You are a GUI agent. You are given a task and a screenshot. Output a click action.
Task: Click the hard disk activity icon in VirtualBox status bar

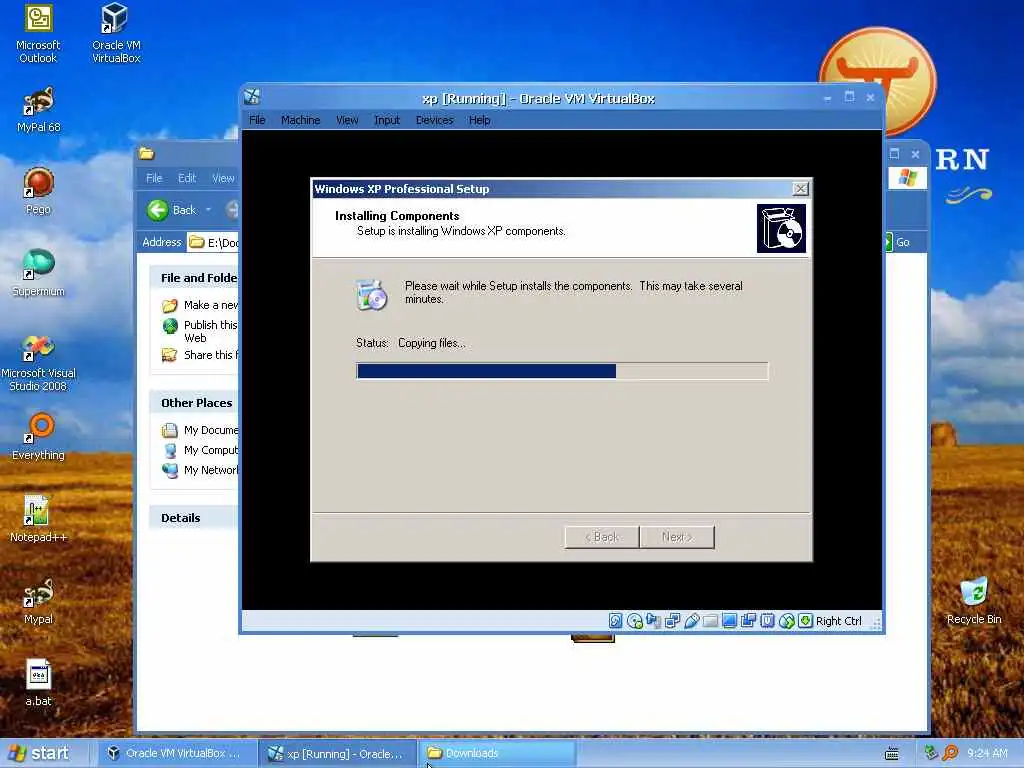pyautogui.click(x=615, y=620)
